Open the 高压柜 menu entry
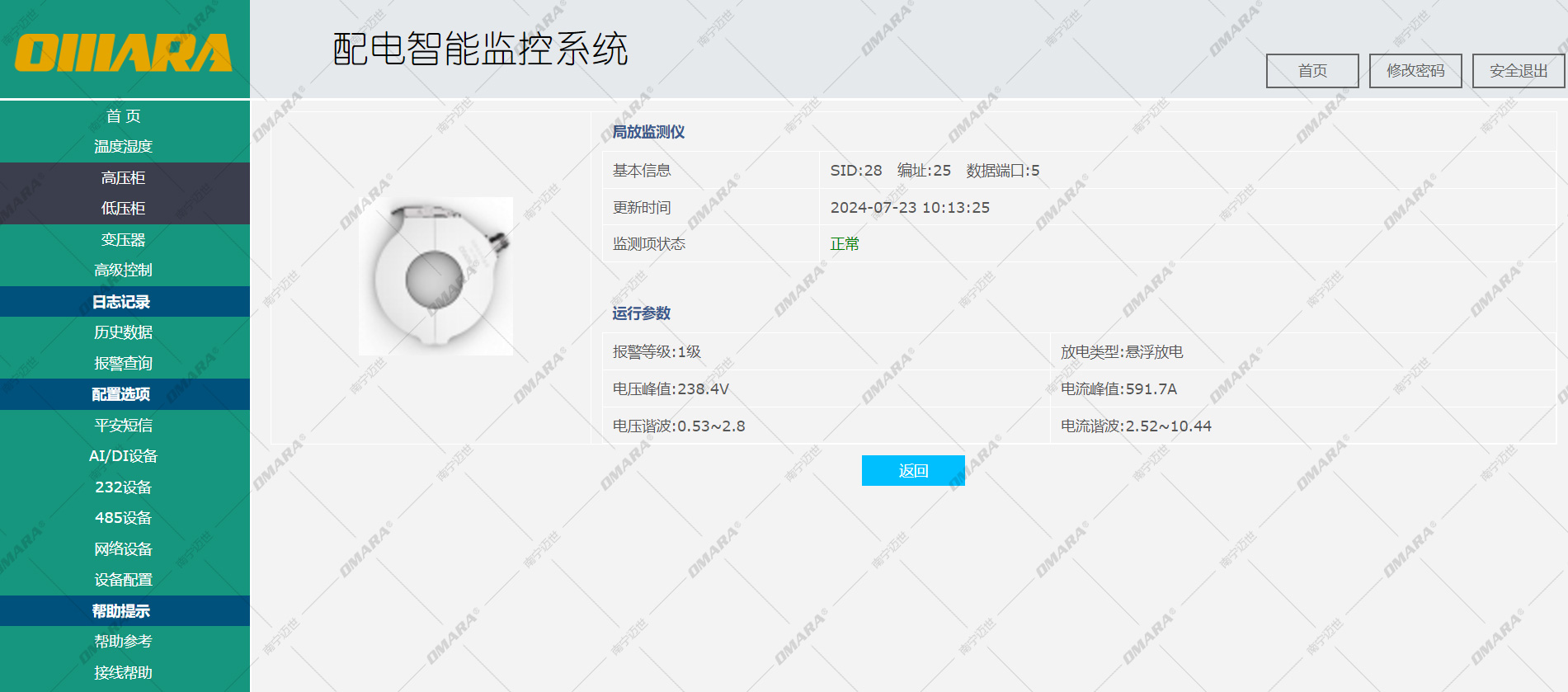 124,178
